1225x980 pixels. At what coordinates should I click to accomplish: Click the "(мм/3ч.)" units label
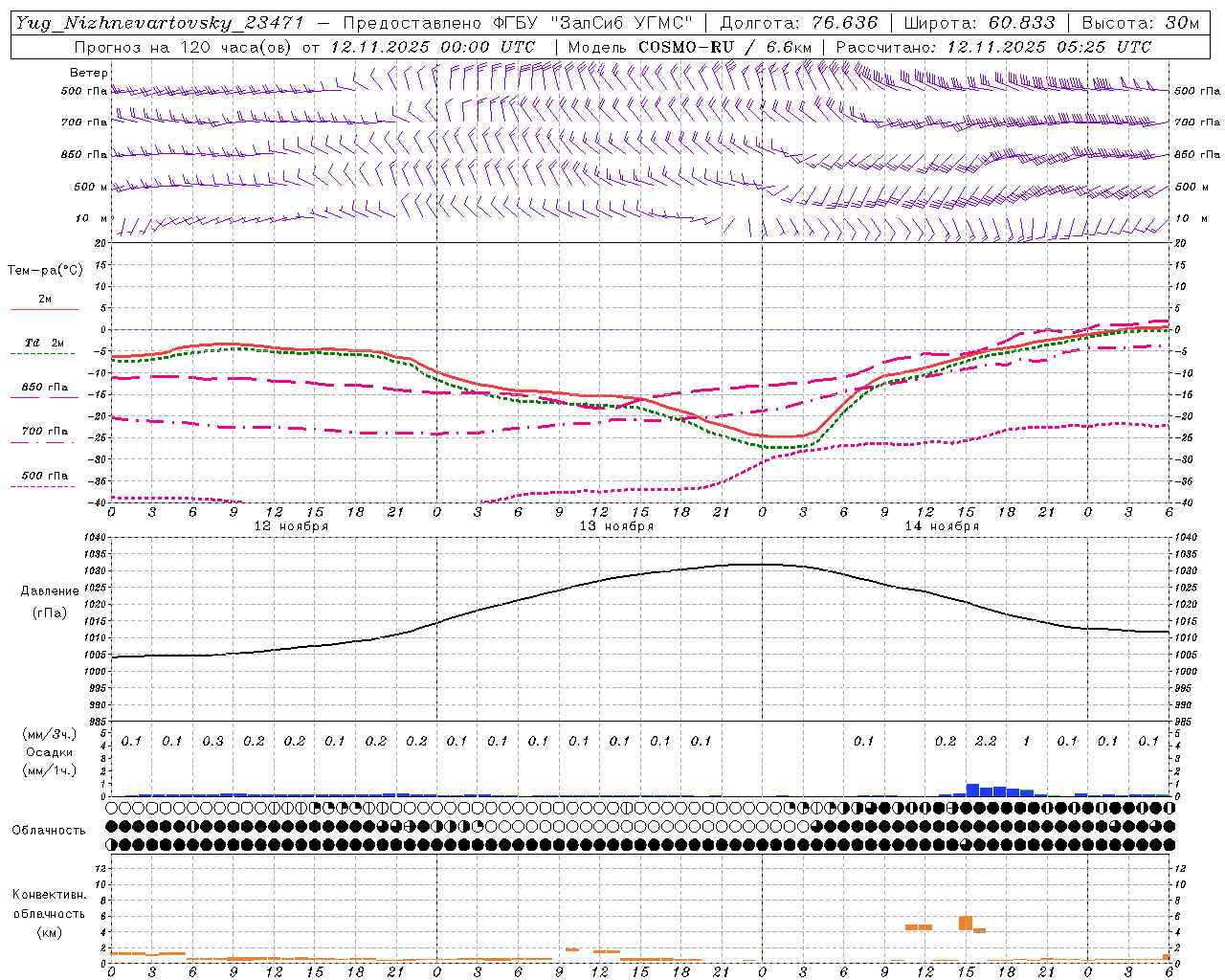coord(50,734)
